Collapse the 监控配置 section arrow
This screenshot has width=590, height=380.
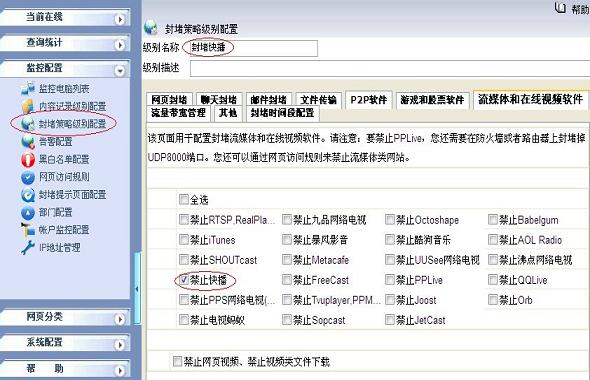point(120,70)
